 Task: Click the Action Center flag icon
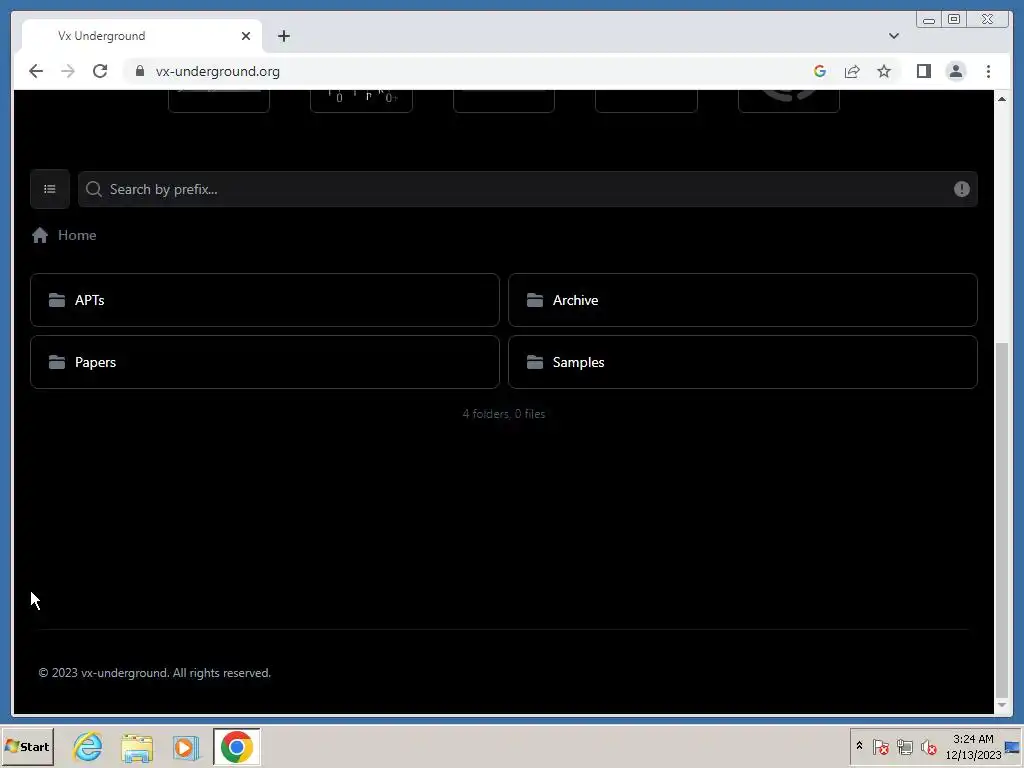tap(880, 747)
